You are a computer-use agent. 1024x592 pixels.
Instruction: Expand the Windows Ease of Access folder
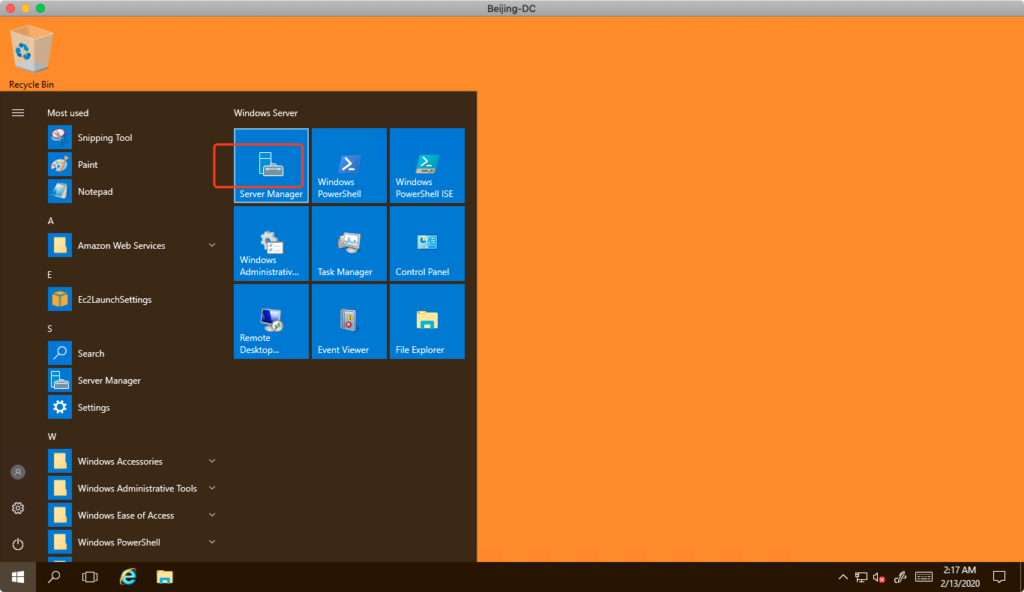tap(132, 515)
